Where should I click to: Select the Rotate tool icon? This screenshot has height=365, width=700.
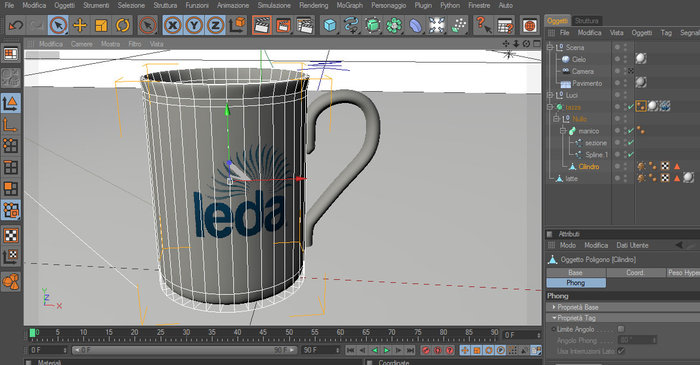click(x=122, y=25)
